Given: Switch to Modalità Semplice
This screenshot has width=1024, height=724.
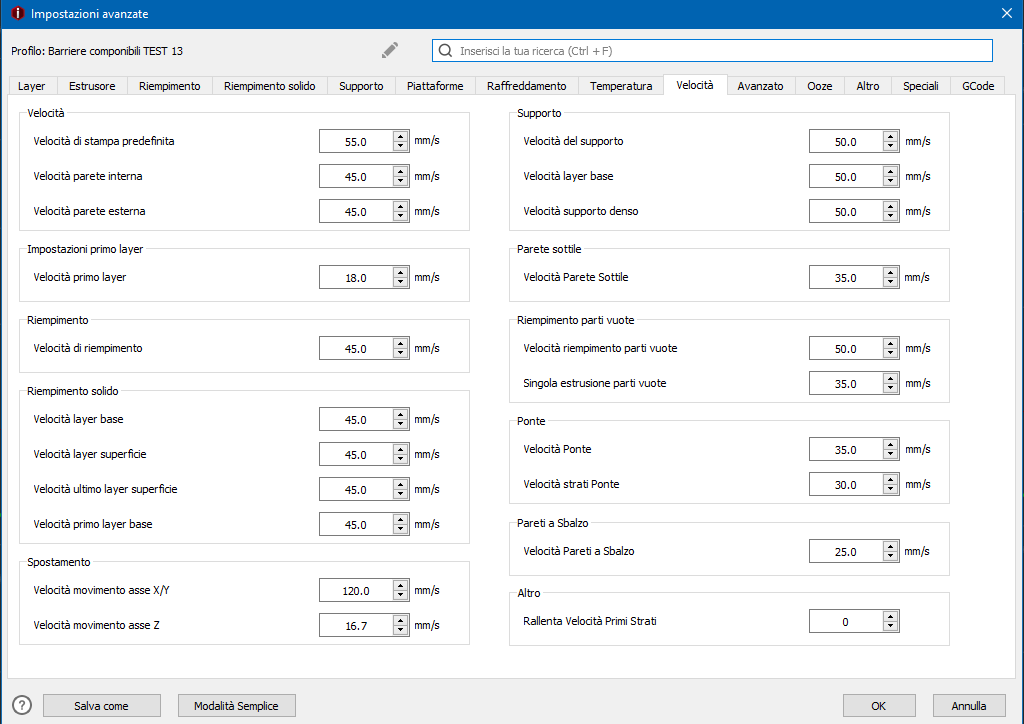Looking at the screenshot, I should [237, 706].
